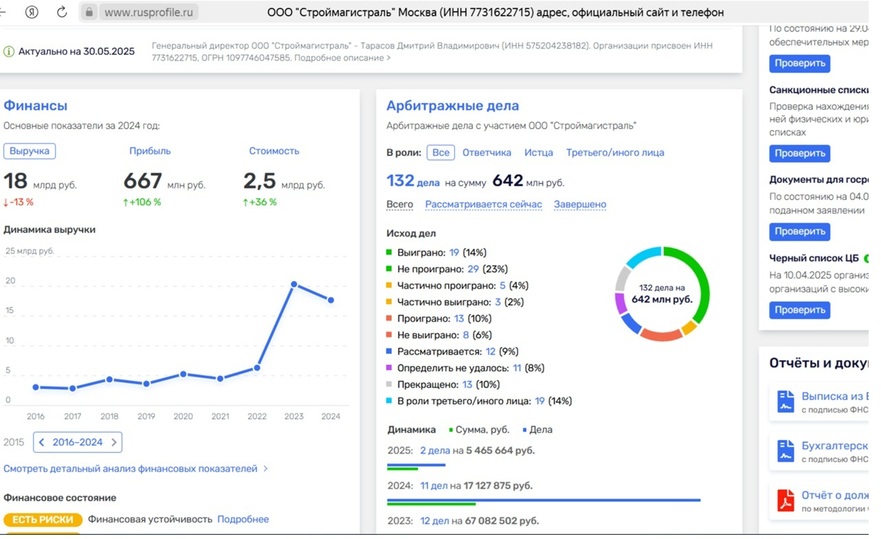Click the 2024 revenue data point
The width and height of the screenshot is (881, 539).
331,300
